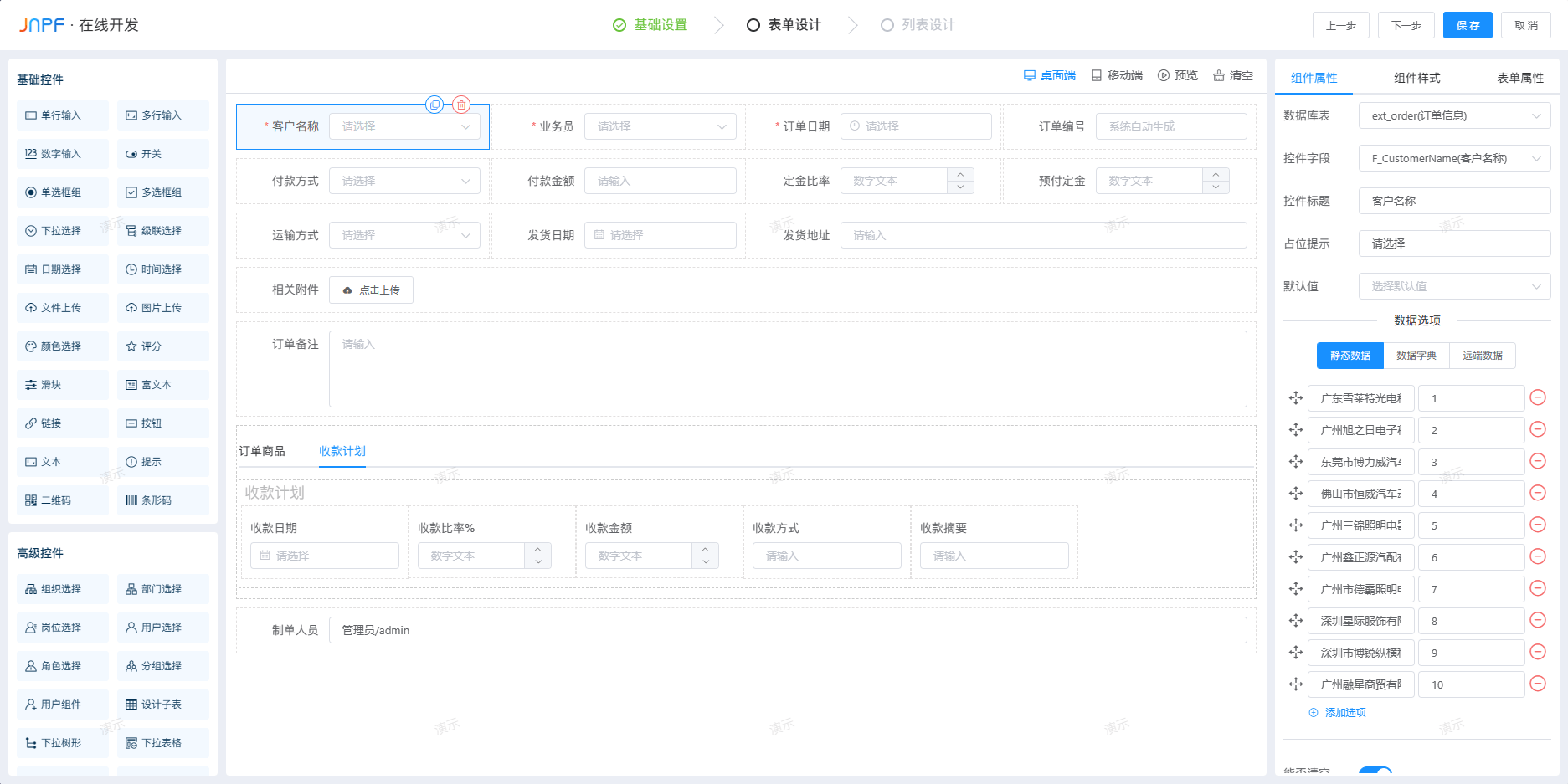Click the 占位提示 input field
This screenshot has width=1568, height=784.
pyautogui.click(x=1455, y=243)
